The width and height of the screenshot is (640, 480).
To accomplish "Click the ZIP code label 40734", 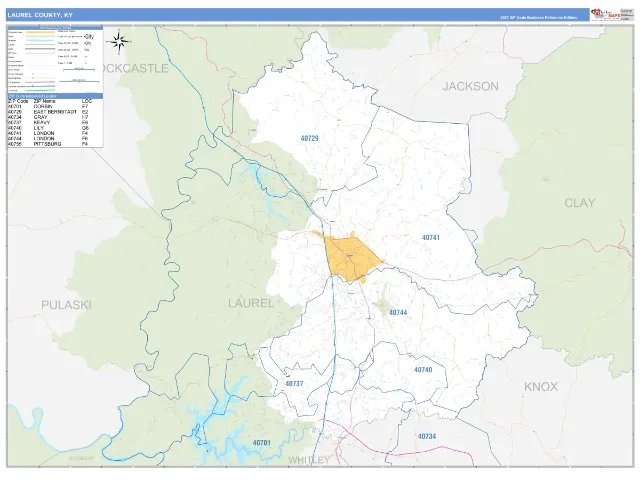I will point(427,436).
